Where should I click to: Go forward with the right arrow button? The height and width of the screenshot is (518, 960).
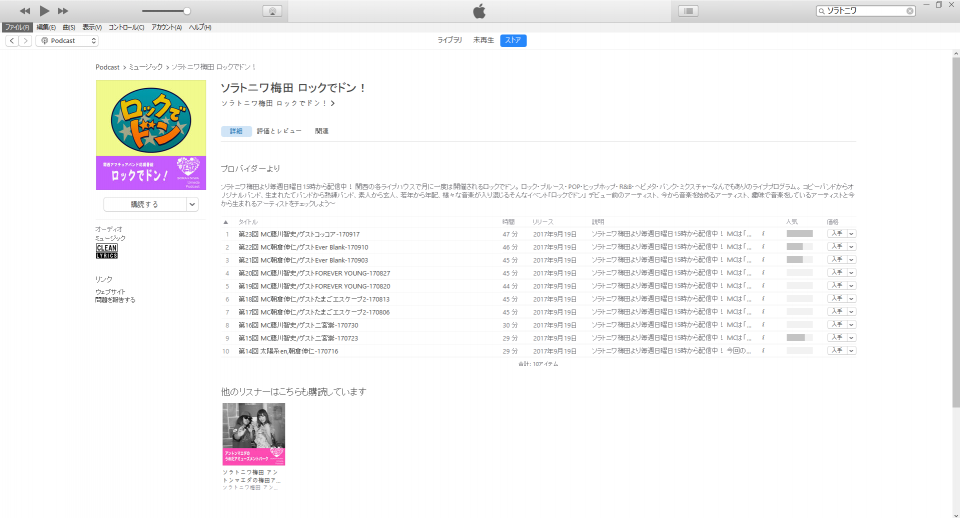click(x=25, y=40)
